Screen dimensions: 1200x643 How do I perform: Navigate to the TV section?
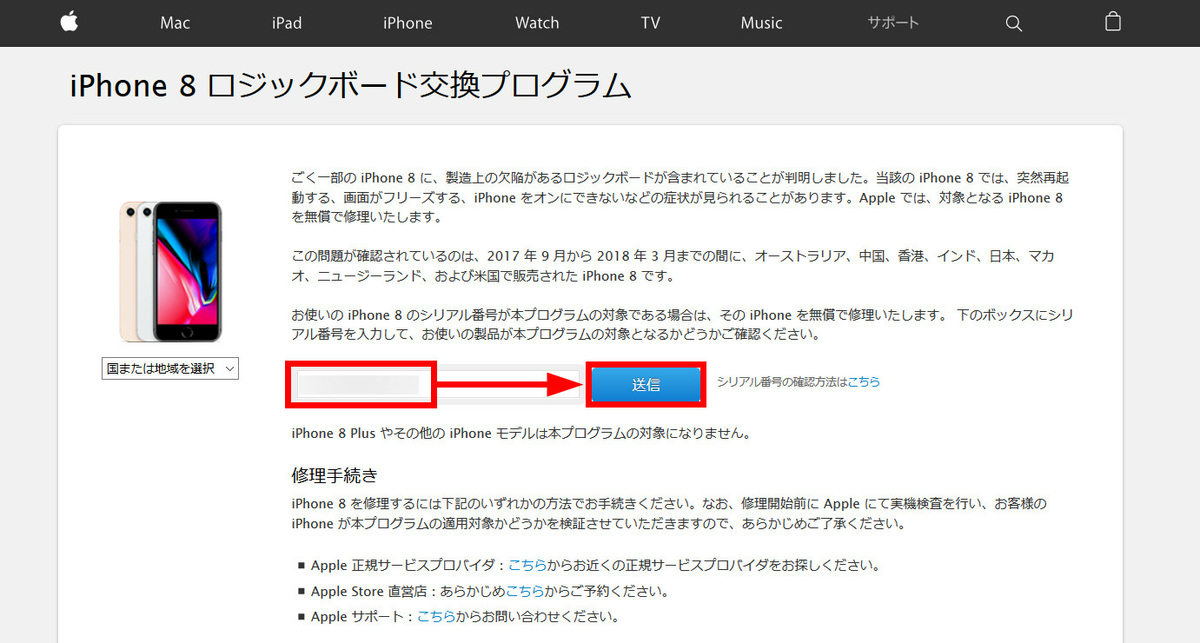point(650,23)
